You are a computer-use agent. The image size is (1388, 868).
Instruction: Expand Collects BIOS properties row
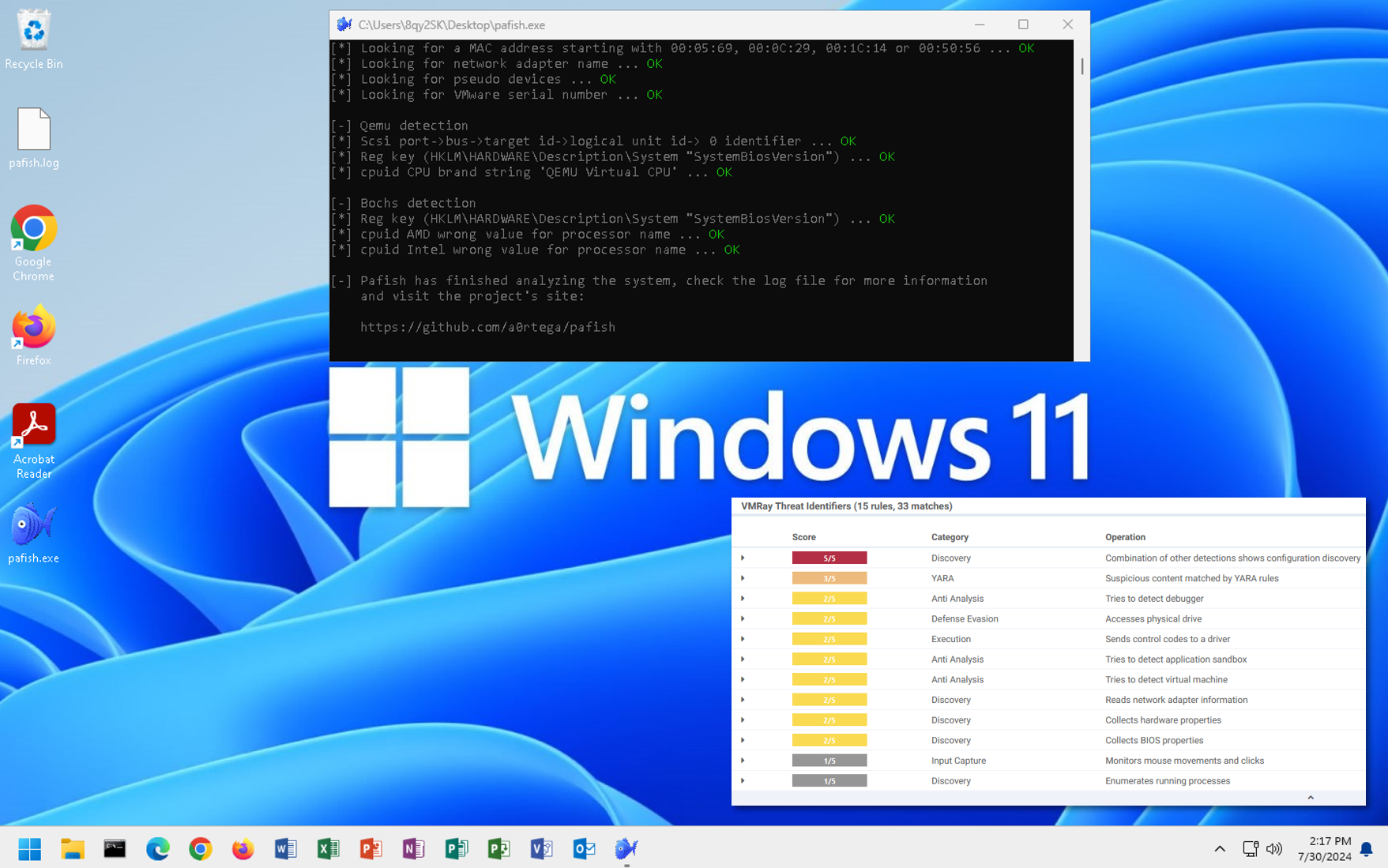point(743,741)
